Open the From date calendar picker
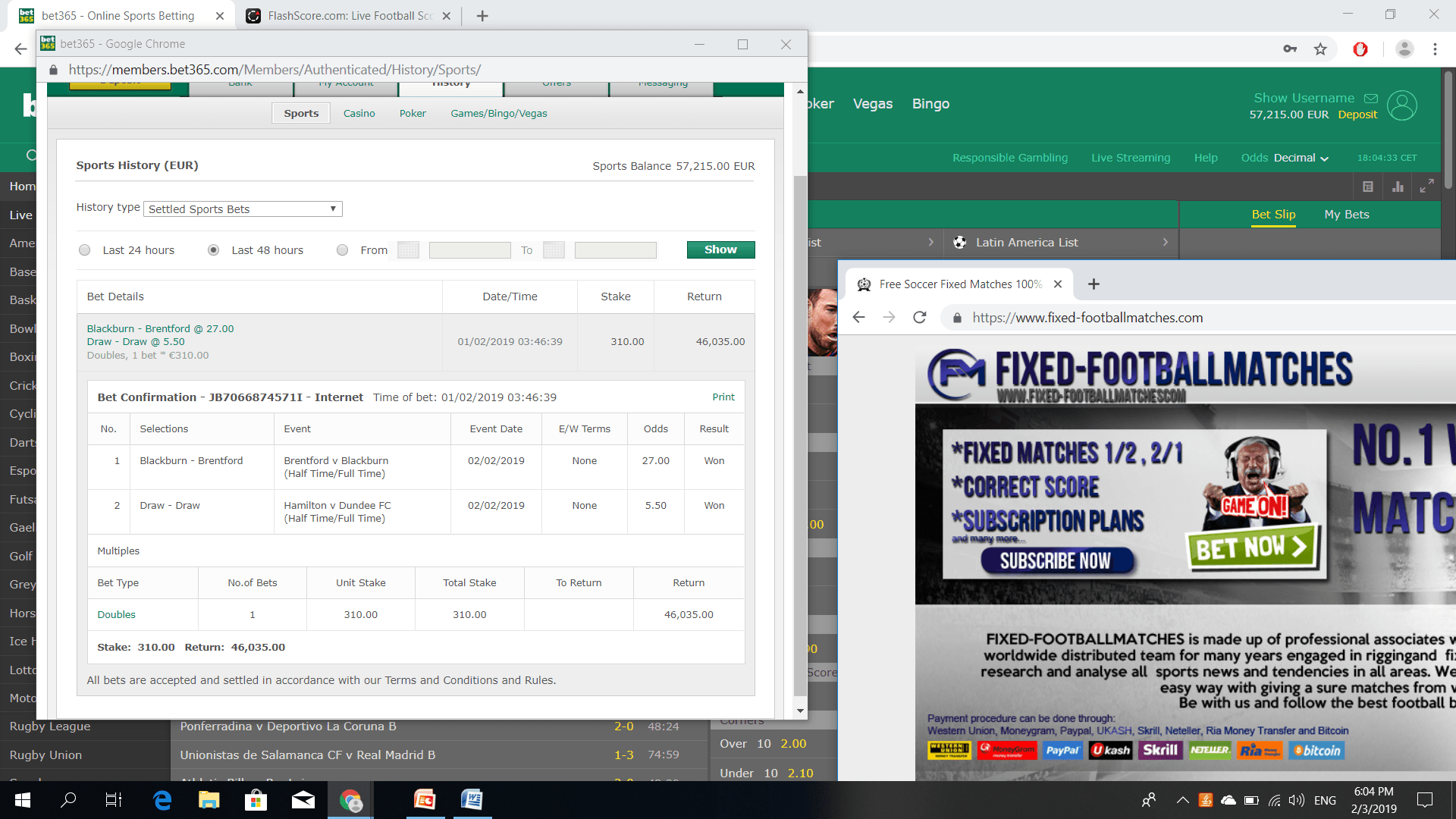 [408, 250]
